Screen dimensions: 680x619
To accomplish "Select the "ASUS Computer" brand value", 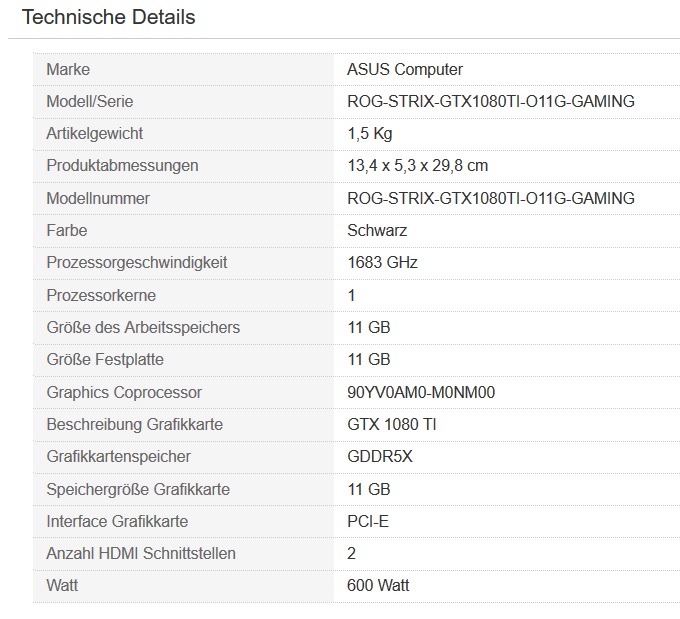I will tap(404, 69).
